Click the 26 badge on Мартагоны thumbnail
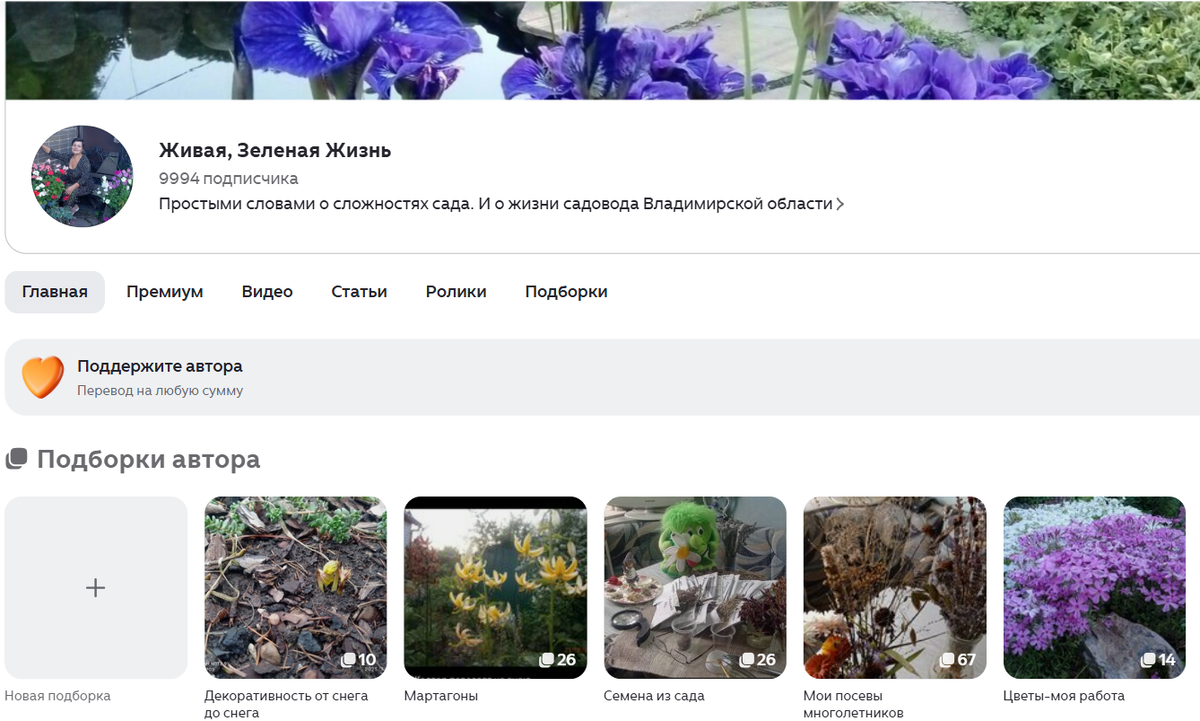 tap(558, 660)
